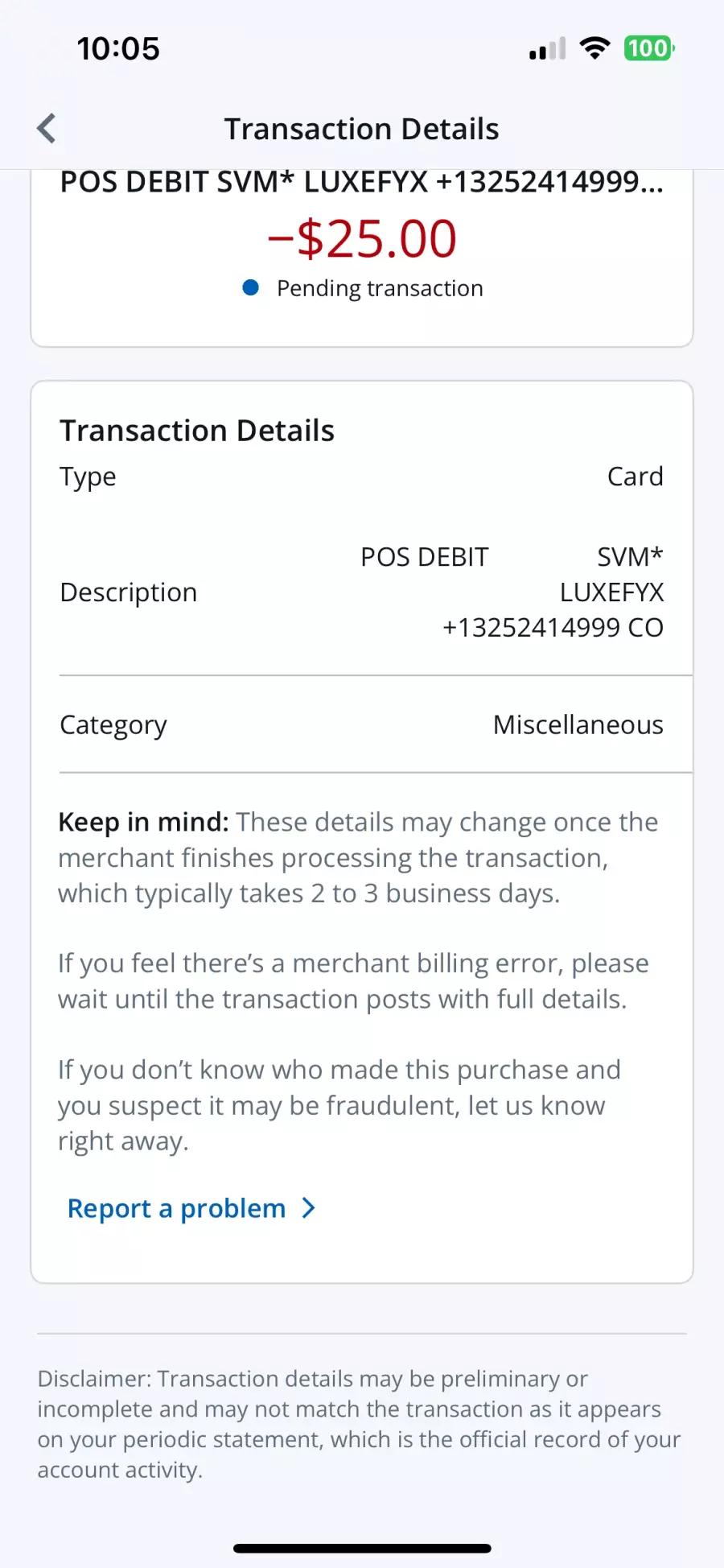Tap the battery level indicator
This screenshot has width=724, height=1568.
(x=648, y=48)
